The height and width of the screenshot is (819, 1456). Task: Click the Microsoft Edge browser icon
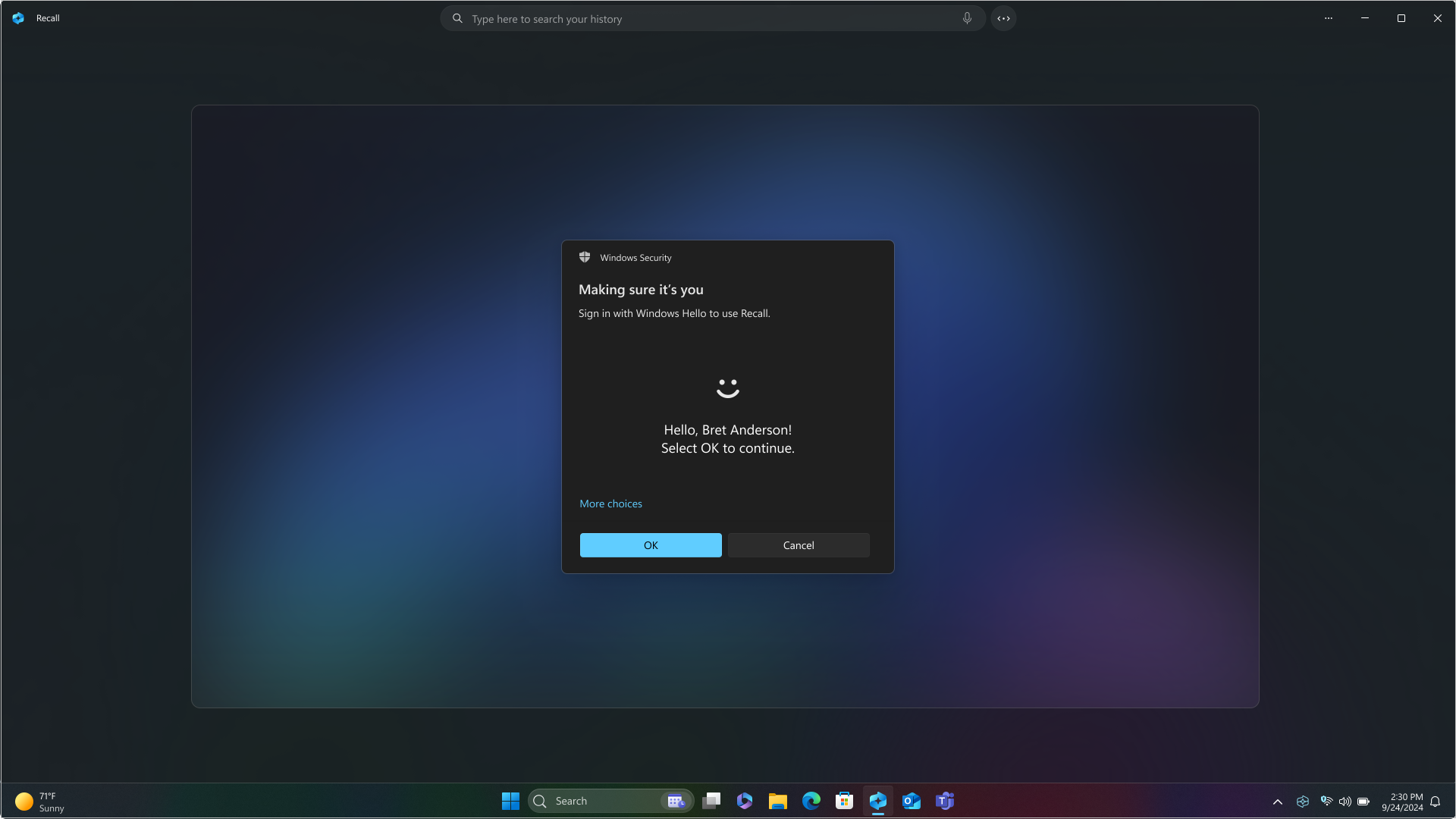click(811, 801)
